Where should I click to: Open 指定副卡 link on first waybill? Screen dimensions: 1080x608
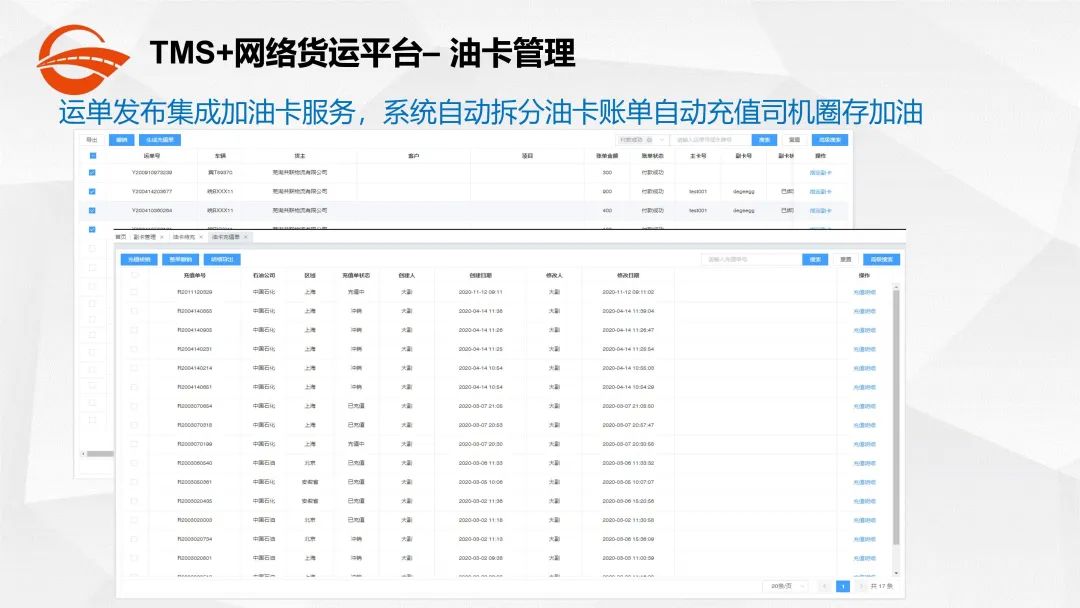point(821,172)
